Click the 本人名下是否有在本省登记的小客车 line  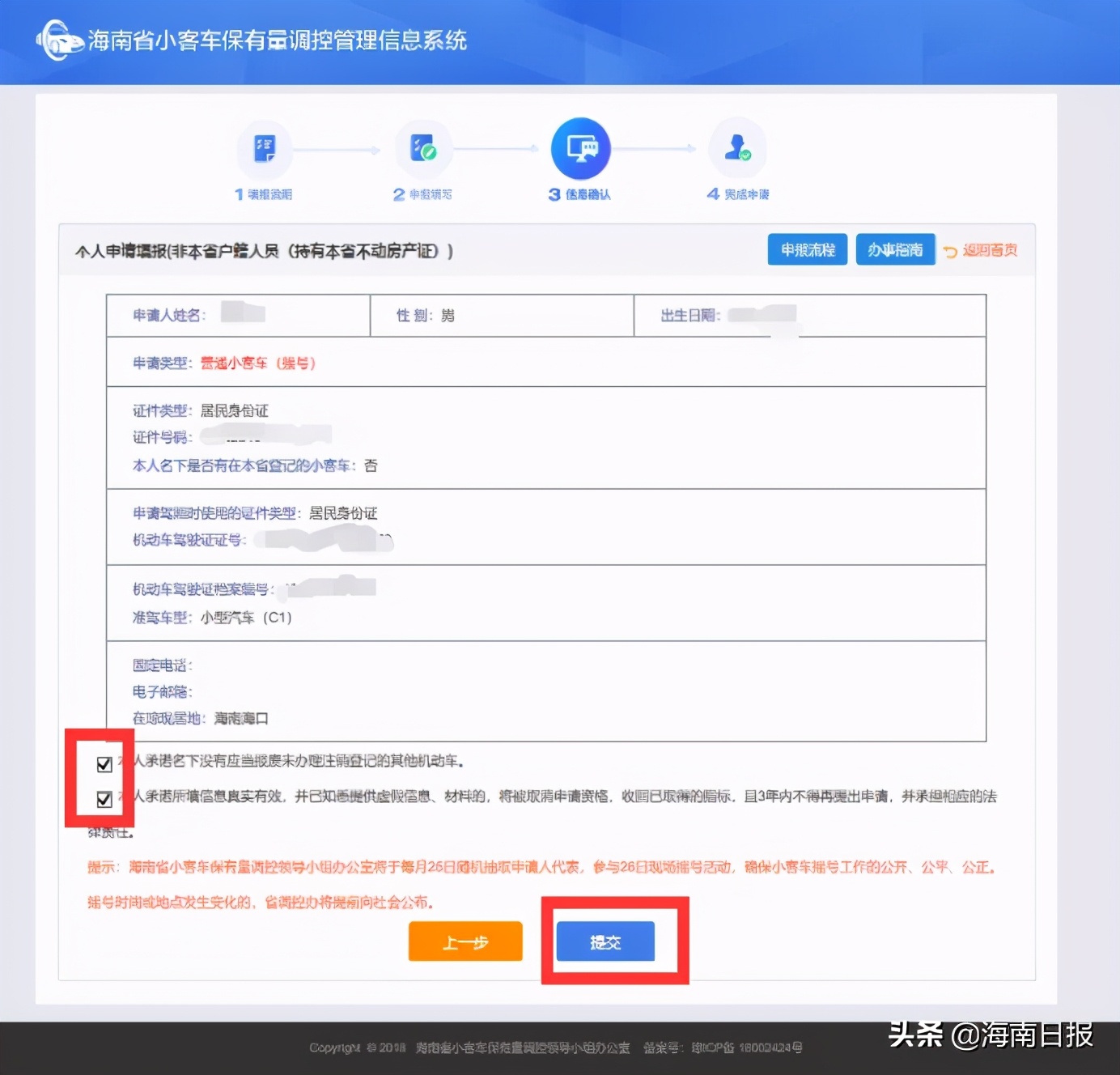click(255, 466)
